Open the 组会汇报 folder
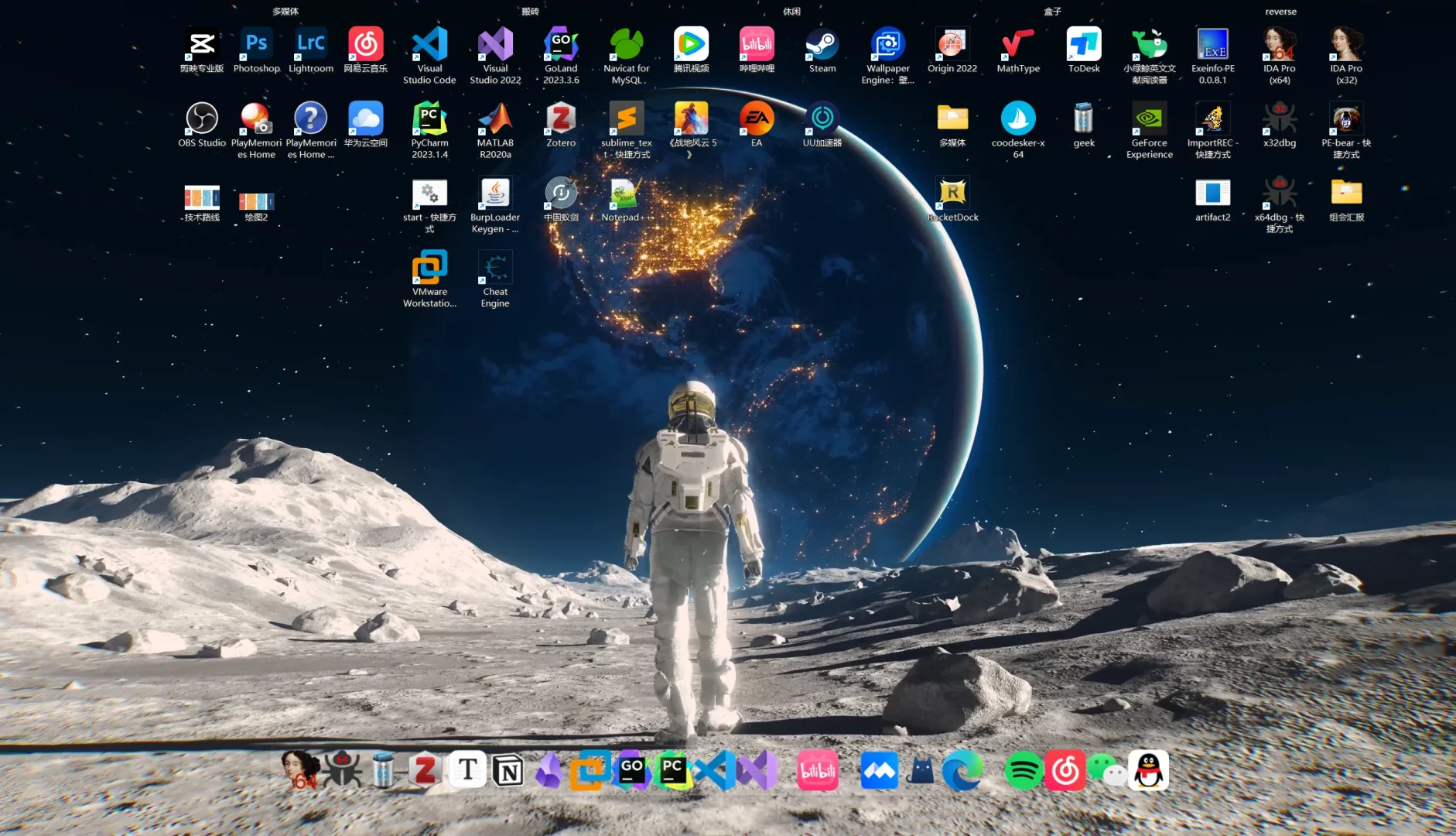 tap(1346, 200)
